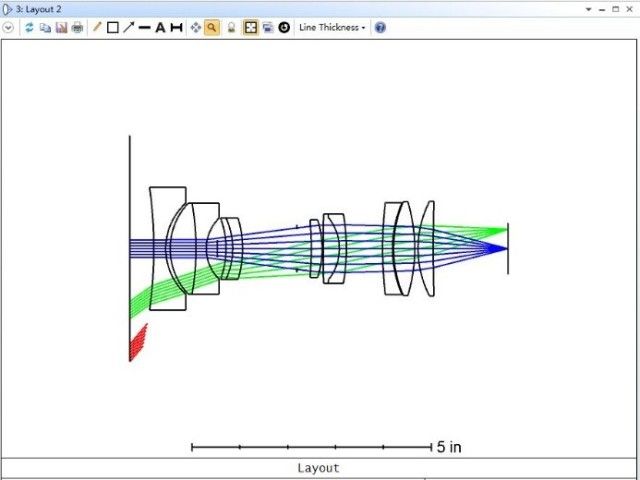
Task: Click the 'Layout' caption text
Action: tap(318, 468)
